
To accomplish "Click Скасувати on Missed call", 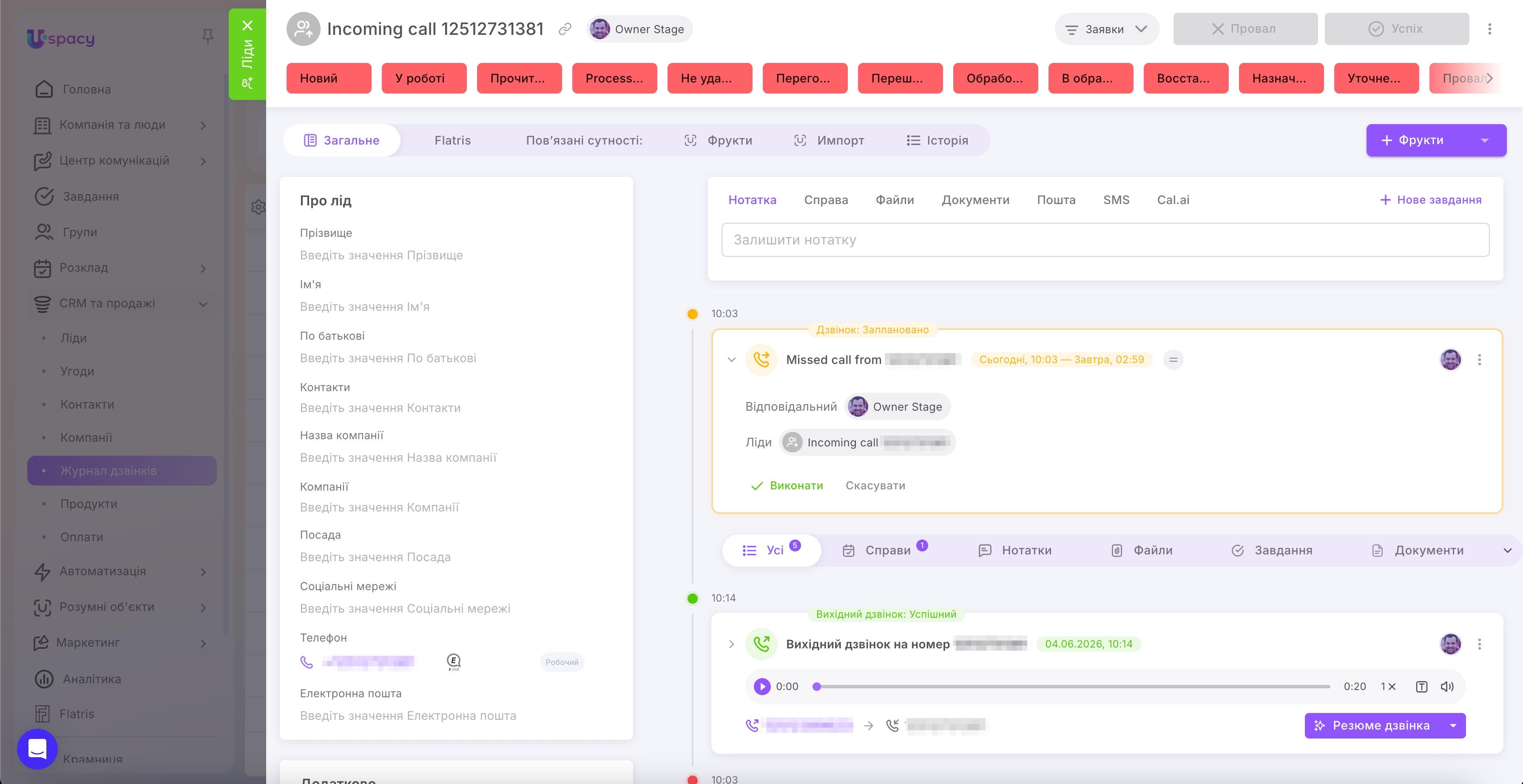I will pyautogui.click(x=875, y=486).
